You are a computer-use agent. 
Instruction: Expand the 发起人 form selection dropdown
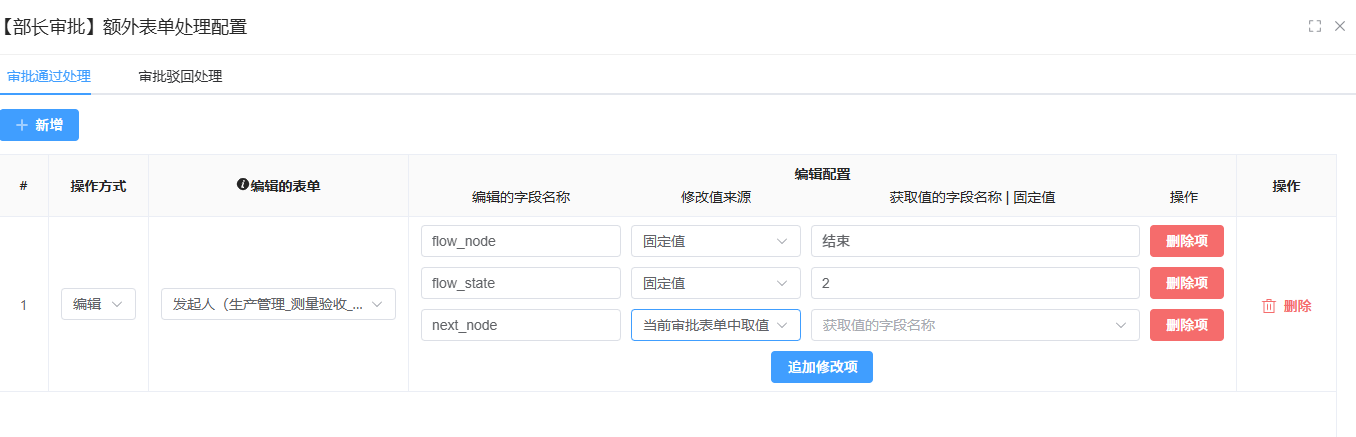tap(278, 305)
